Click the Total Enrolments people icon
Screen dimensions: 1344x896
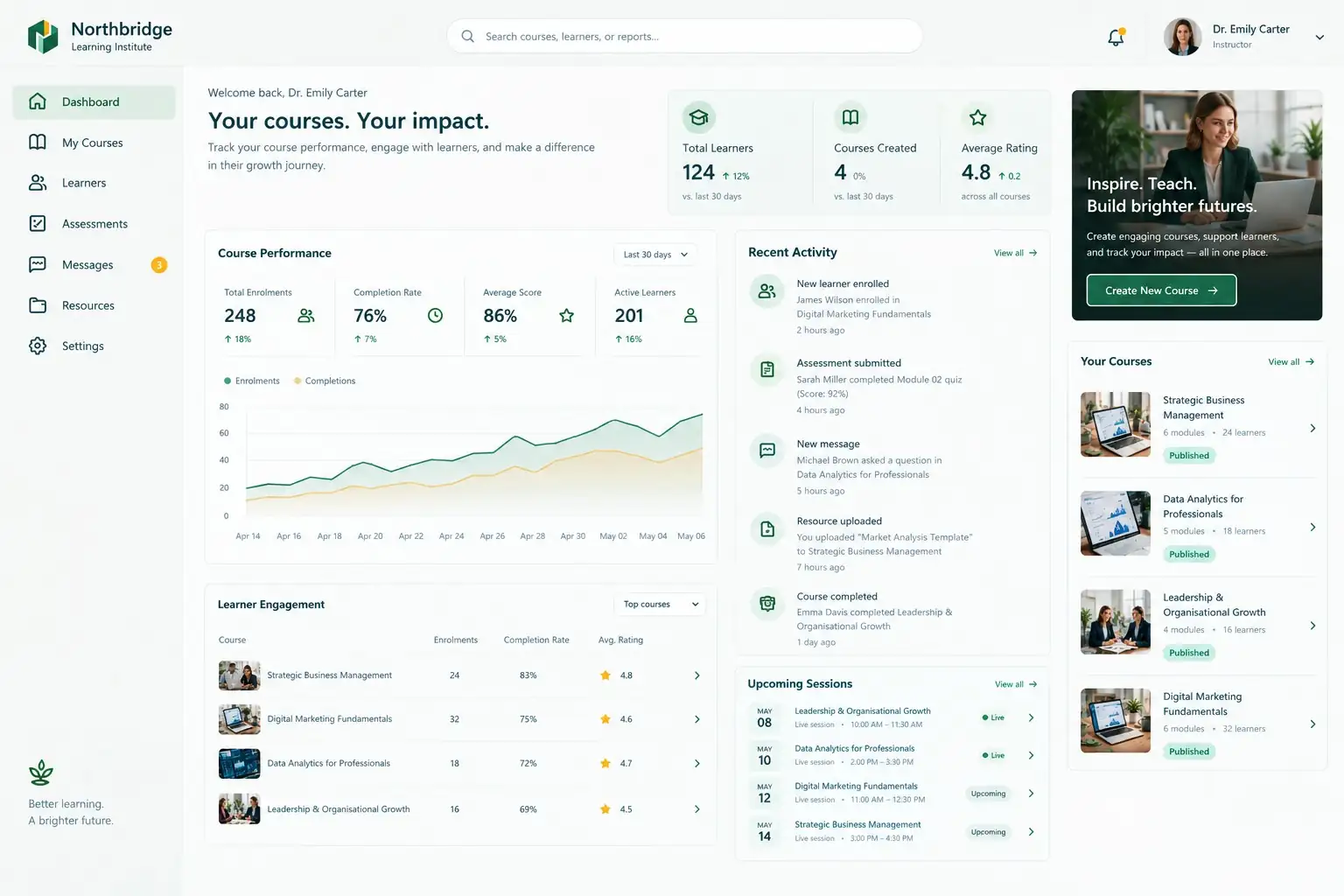point(306,316)
